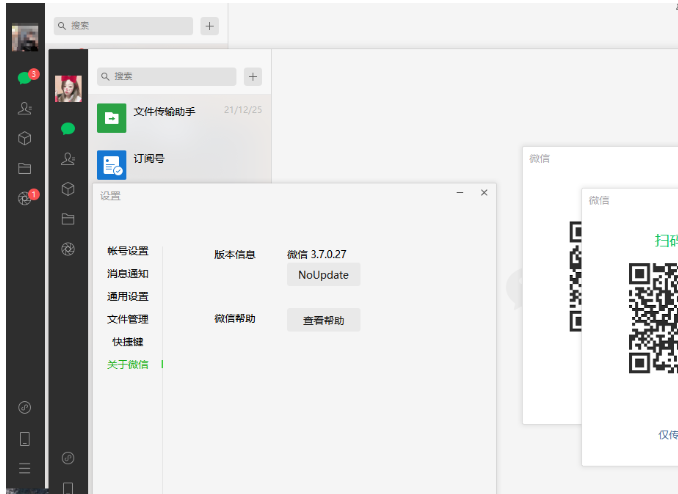Minimize the 设置 settings window
Viewport: 678px width, 494px height.
click(x=460, y=192)
